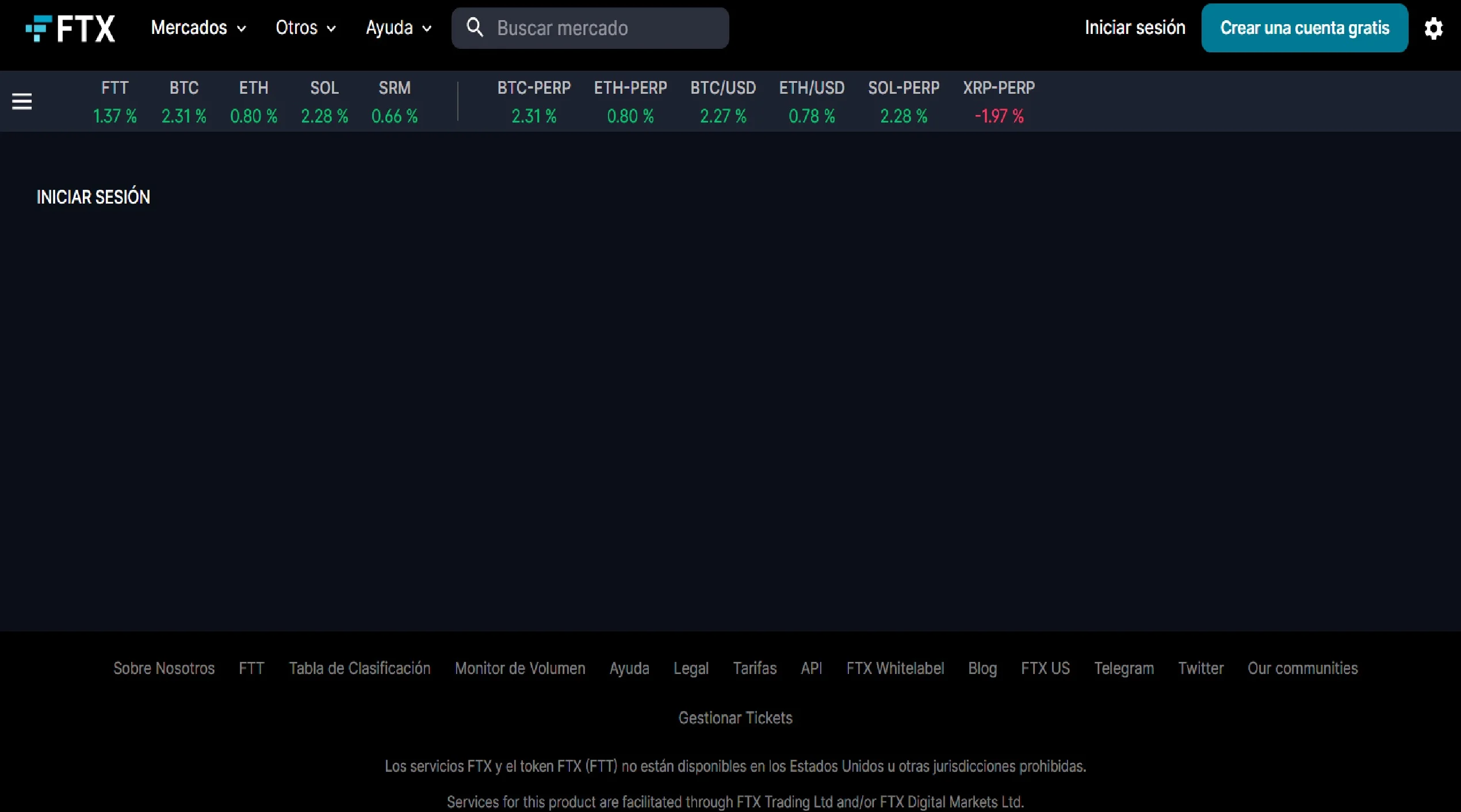Click the FTX logo
The height and width of the screenshot is (812, 1461).
(70, 28)
